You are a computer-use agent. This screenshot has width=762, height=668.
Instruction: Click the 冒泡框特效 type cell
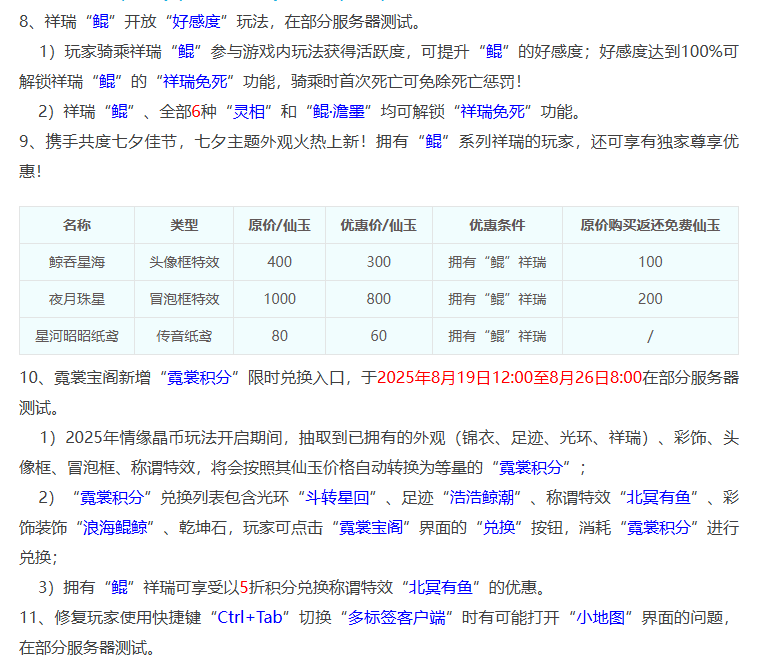184,299
